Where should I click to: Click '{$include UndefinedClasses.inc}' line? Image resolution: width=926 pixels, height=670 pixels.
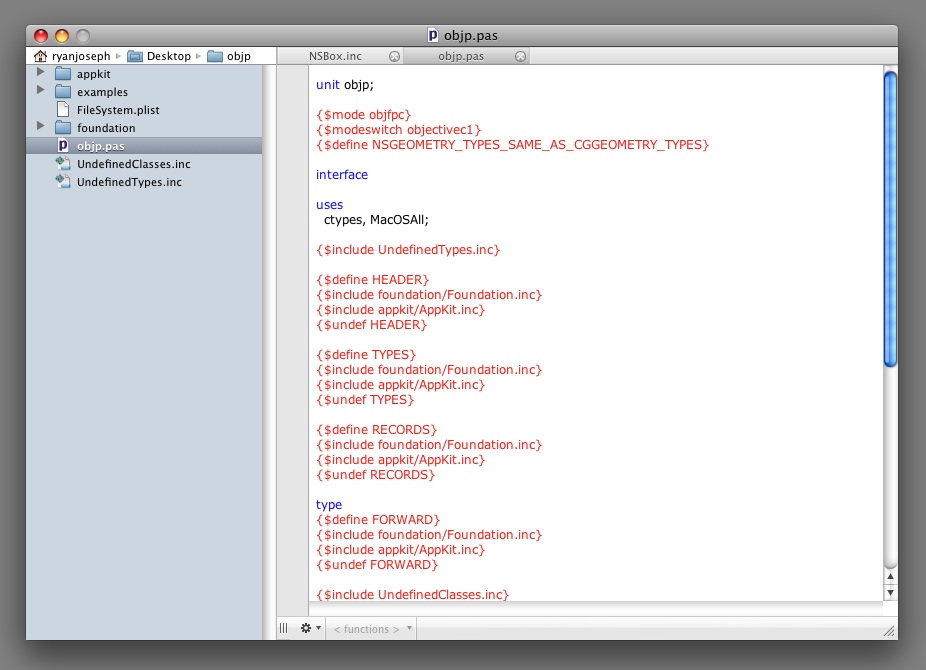(412, 594)
